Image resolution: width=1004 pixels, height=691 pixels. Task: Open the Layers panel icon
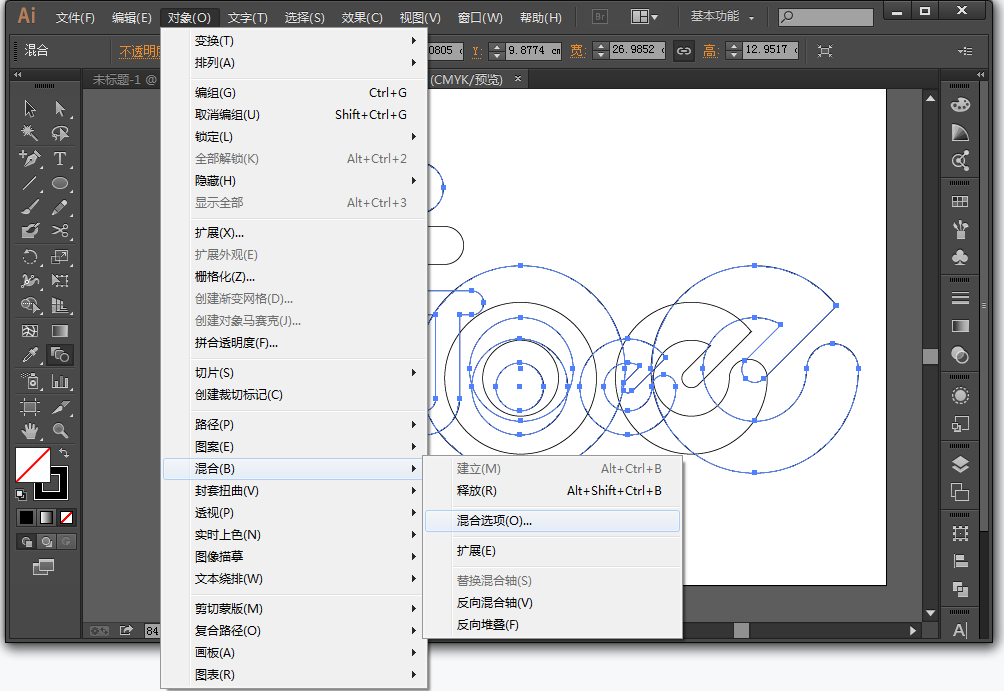coord(960,464)
